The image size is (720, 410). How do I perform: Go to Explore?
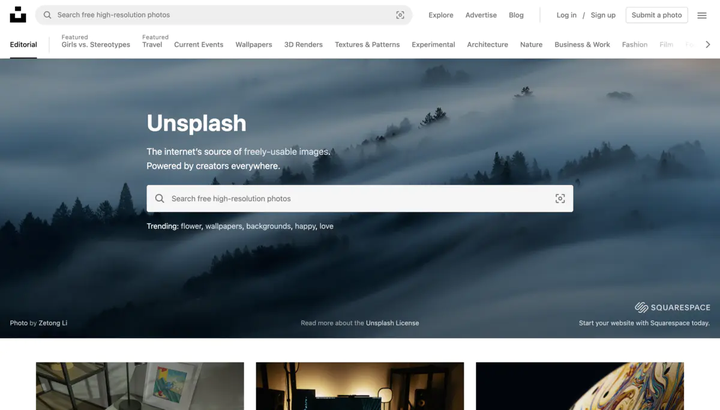tap(441, 15)
